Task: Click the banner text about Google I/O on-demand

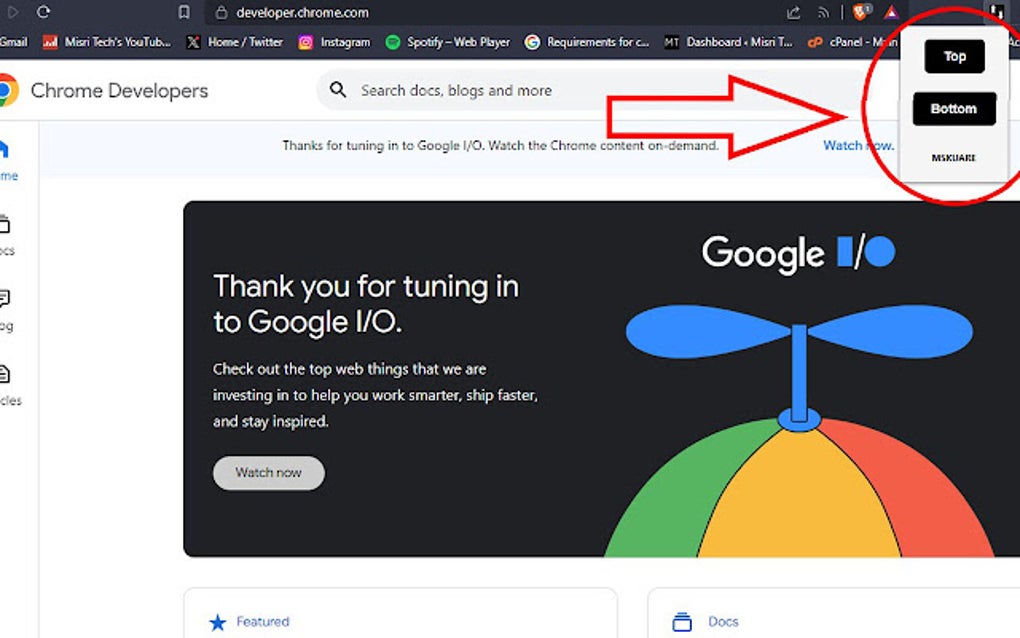Action: 500,146
